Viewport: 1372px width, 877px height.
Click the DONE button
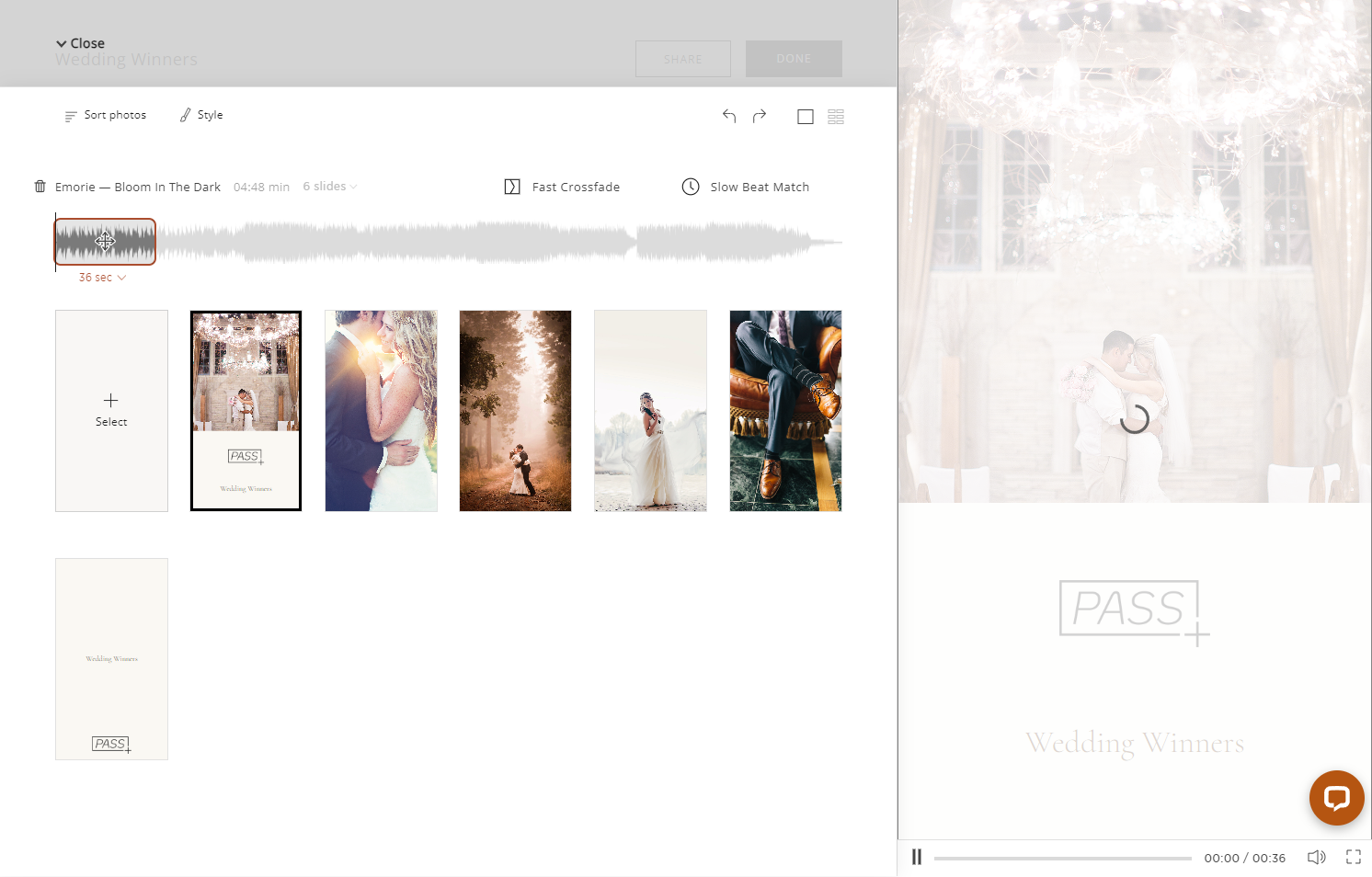point(794,59)
